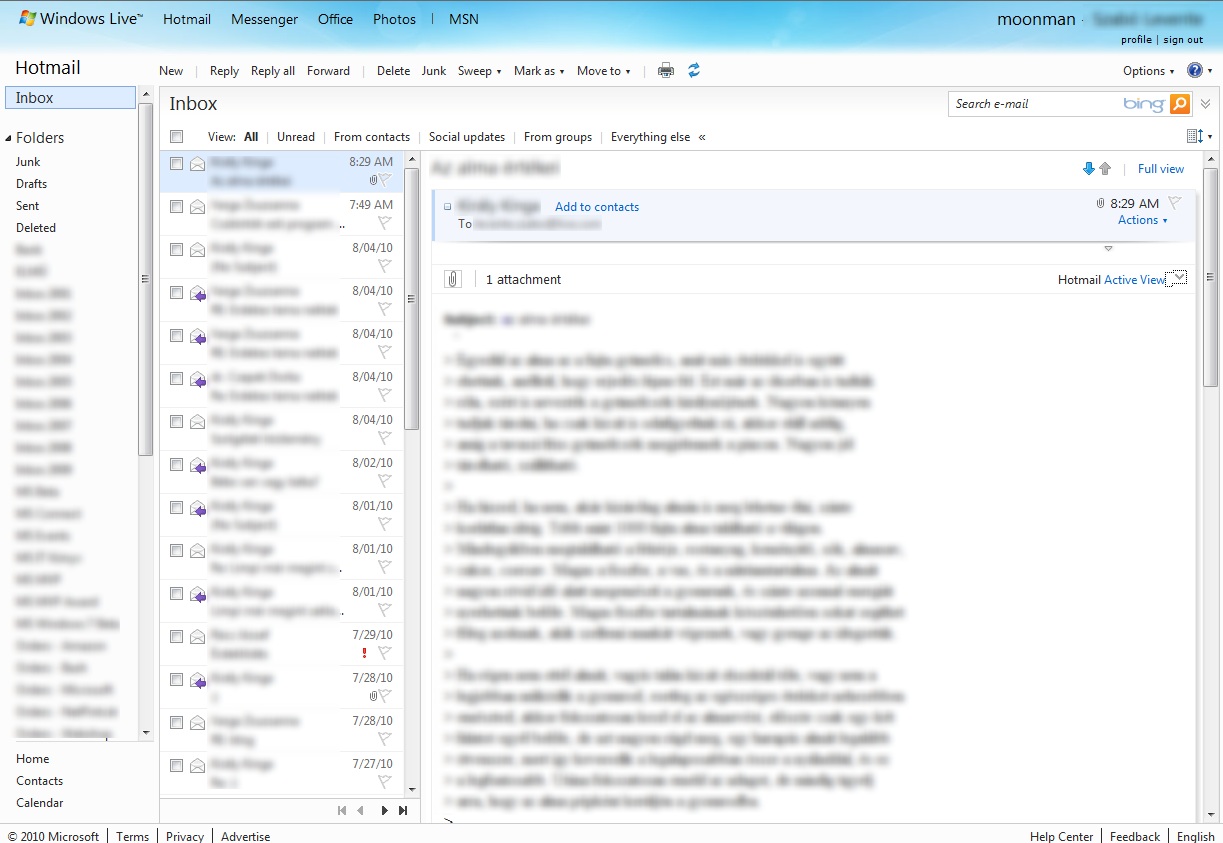Click the replied envelope icon of the 8/02/10 message
Viewport: 1223px width, 843px height.
tap(198, 465)
